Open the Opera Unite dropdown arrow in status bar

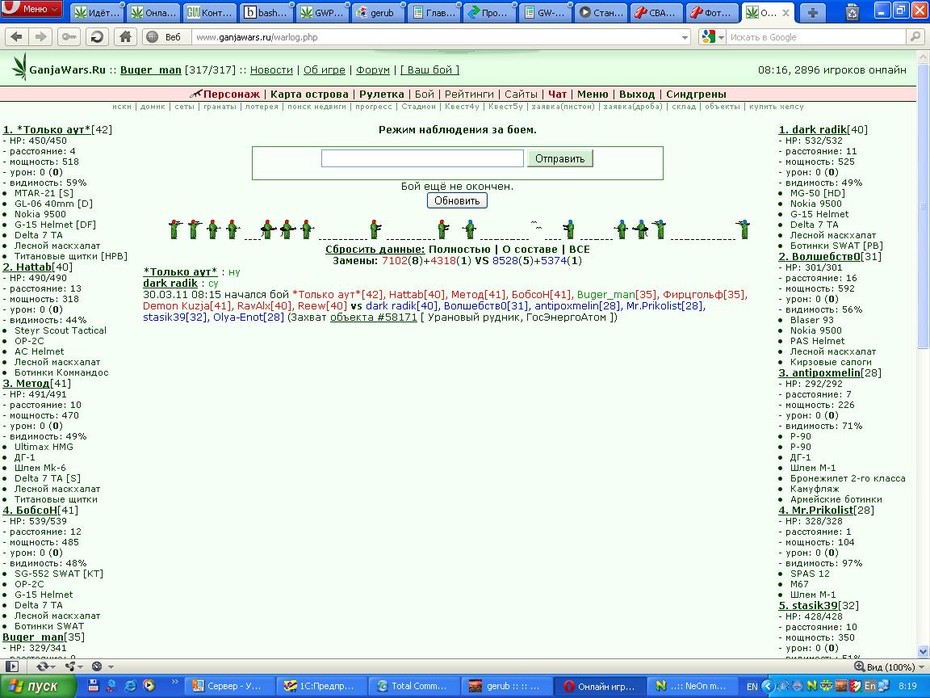point(80,667)
